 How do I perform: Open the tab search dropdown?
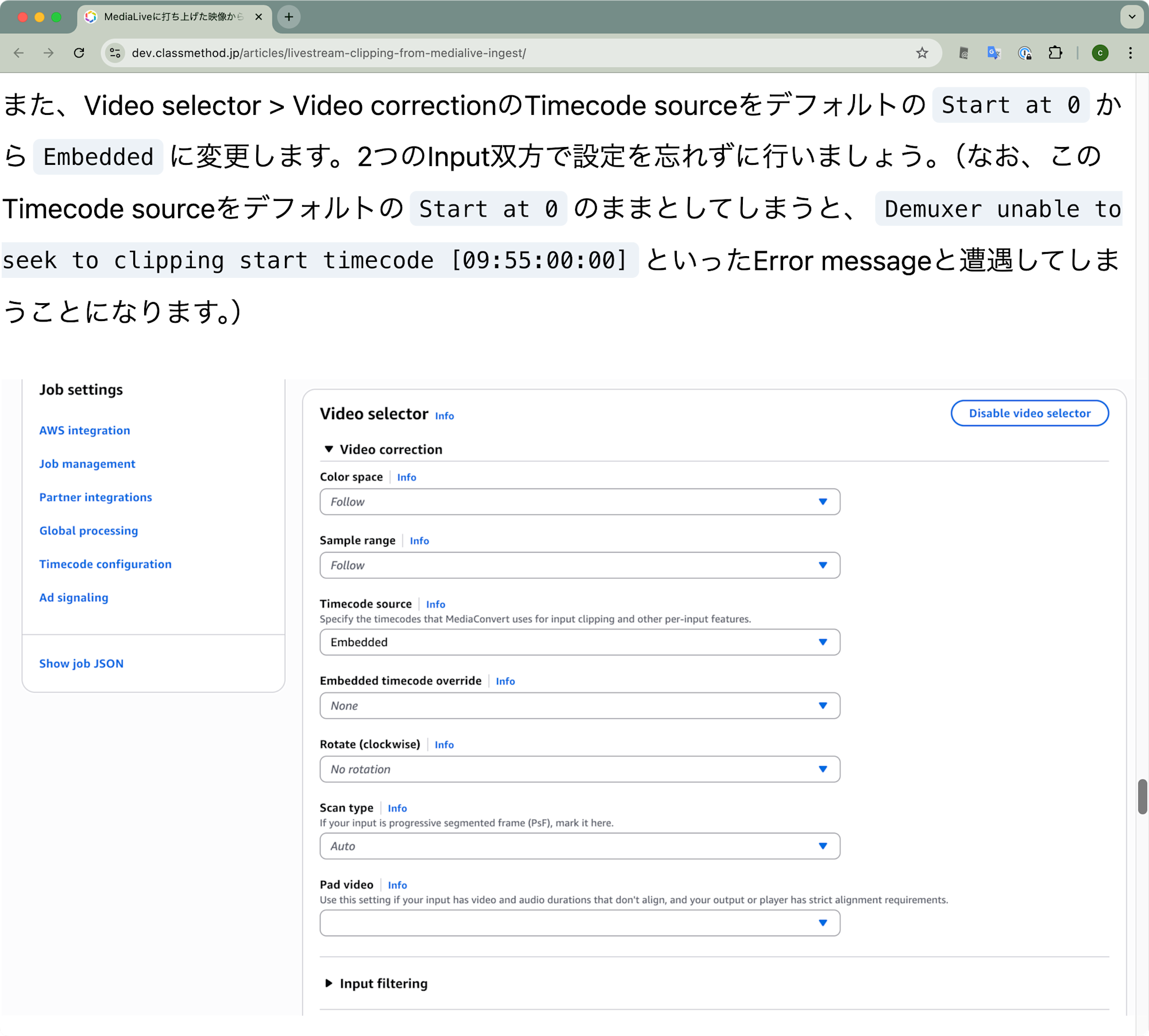pos(1131,17)
